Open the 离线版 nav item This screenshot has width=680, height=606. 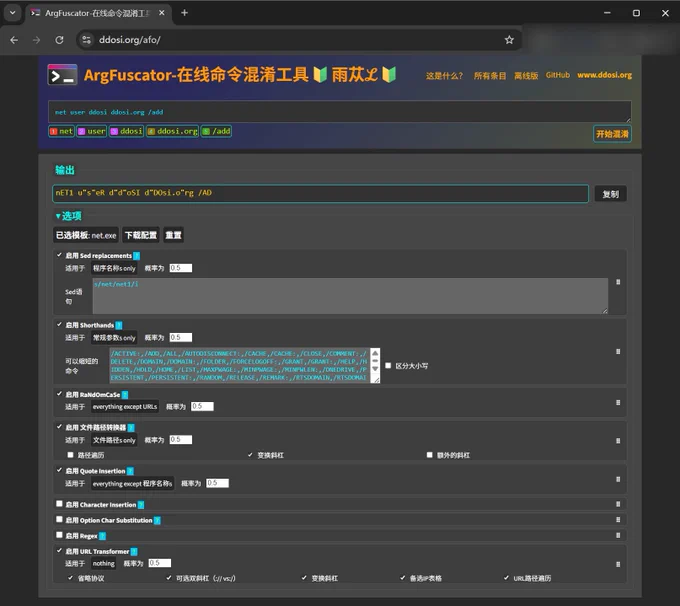526,76
